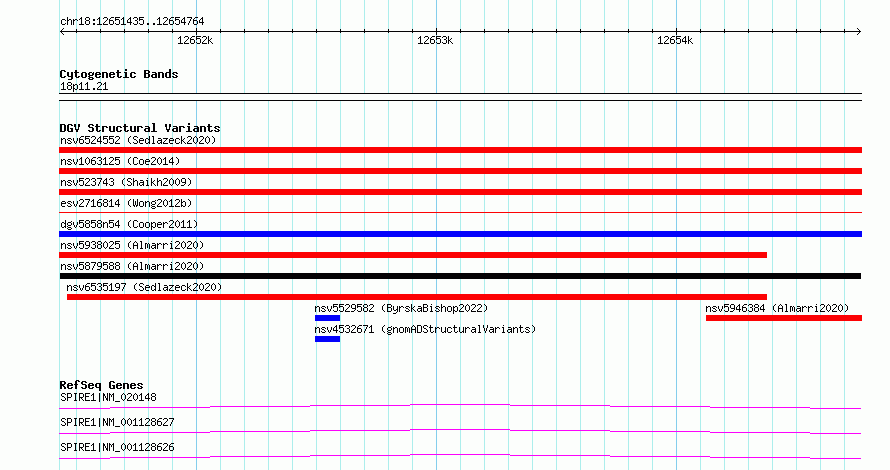Click the RefSeq Genes track title
This screenshot has height=470, width=890.
click(101, 385)
